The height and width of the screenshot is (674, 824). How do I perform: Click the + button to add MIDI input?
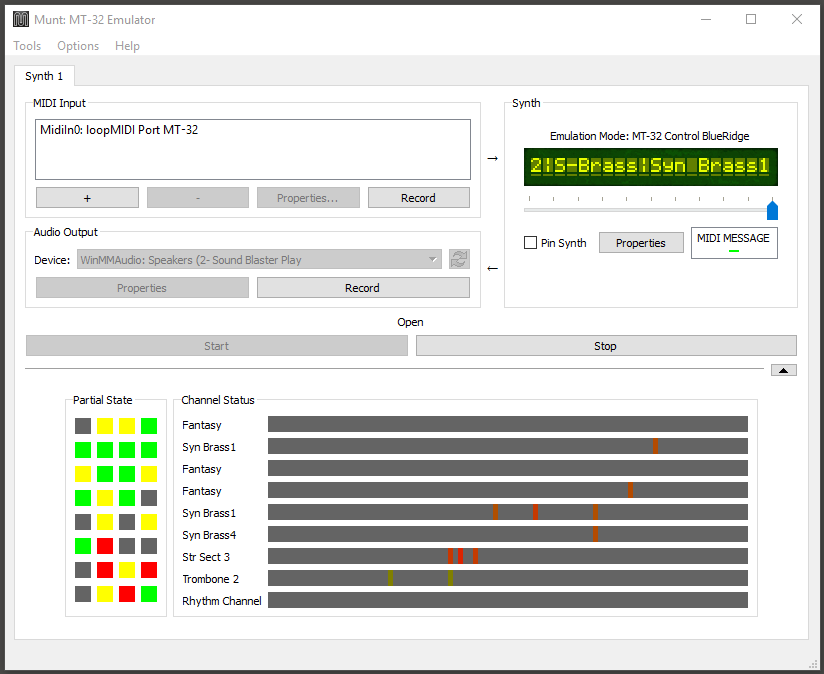tap(87, 198)
